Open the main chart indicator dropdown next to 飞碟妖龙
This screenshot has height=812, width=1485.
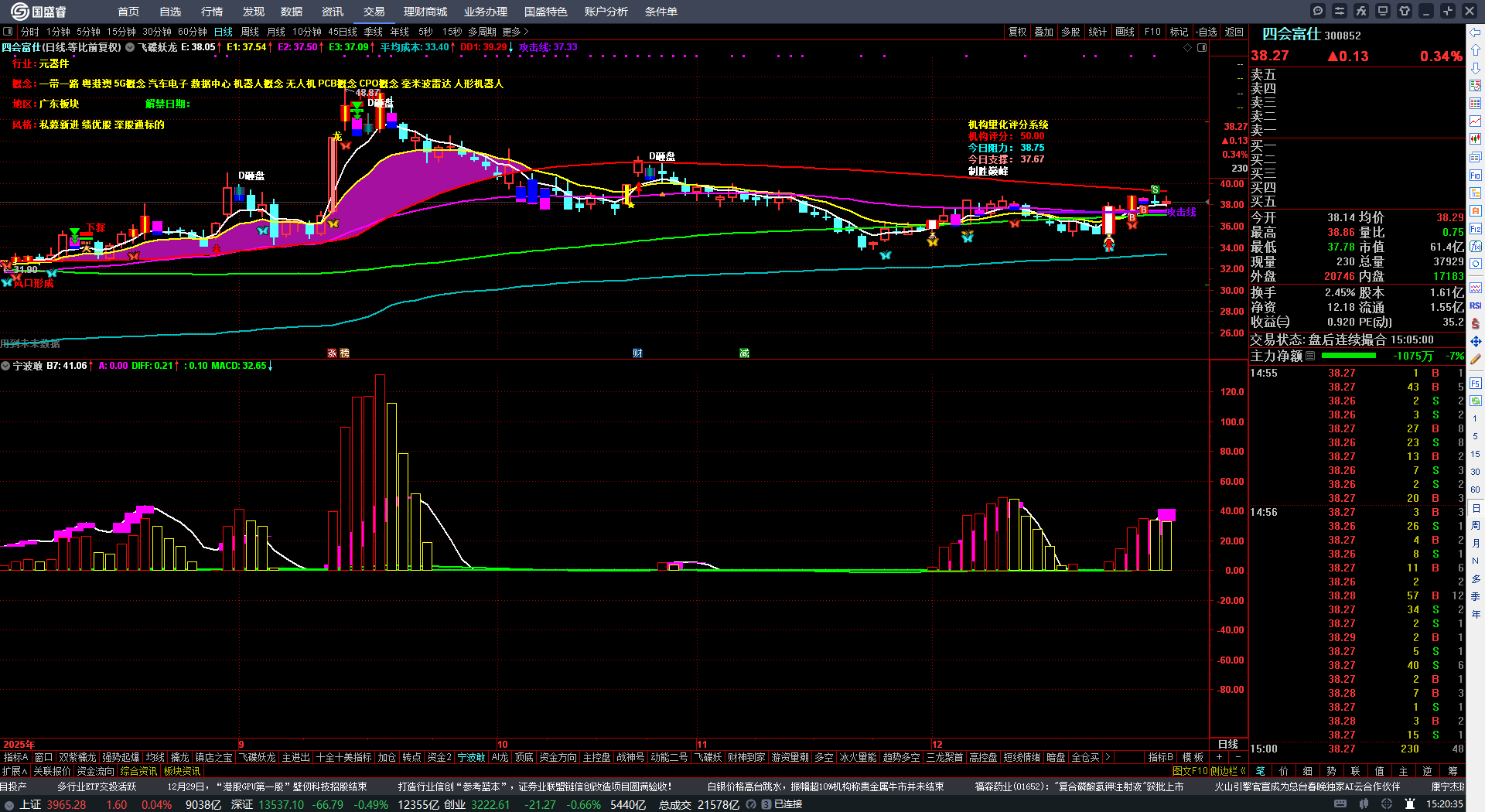coord(130,47)
